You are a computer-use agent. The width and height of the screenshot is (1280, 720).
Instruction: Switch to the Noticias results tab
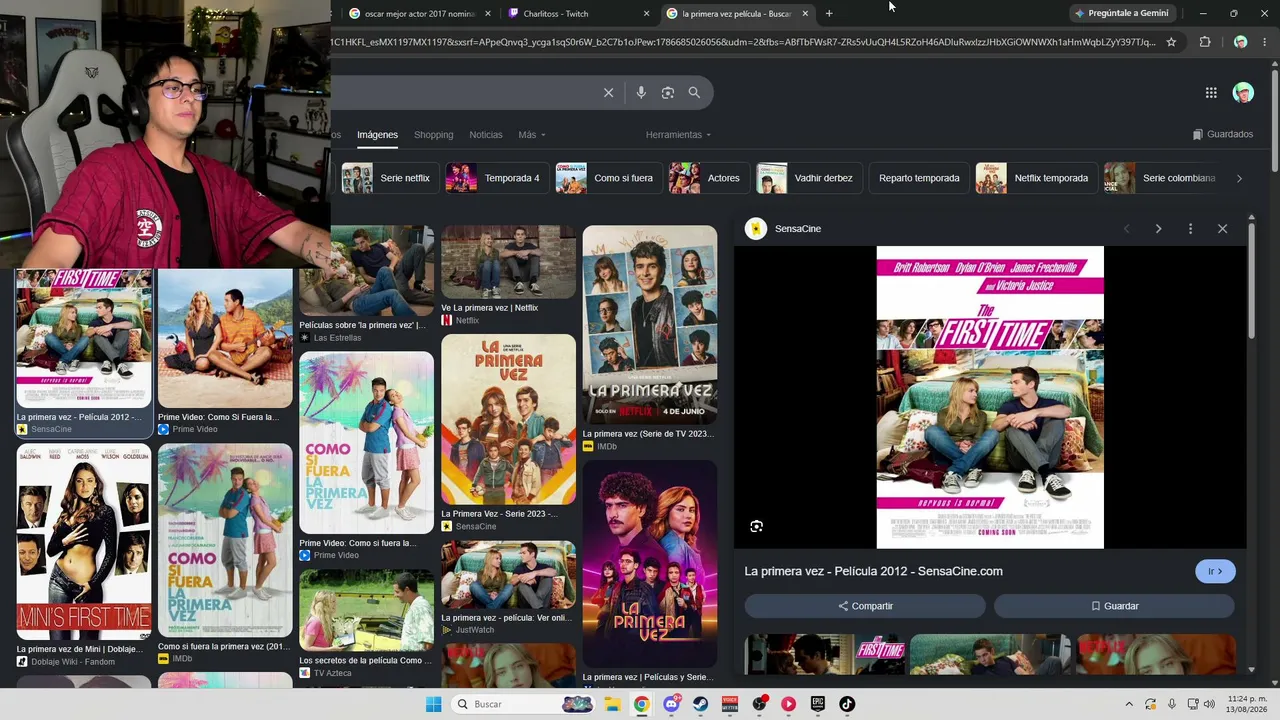click(486, 135)
